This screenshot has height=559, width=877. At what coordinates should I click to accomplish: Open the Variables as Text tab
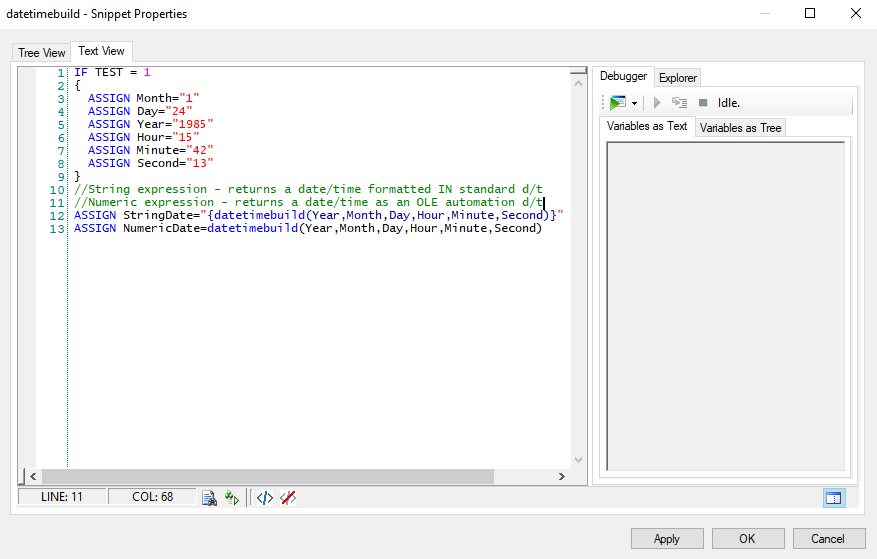tap(647, 126)
